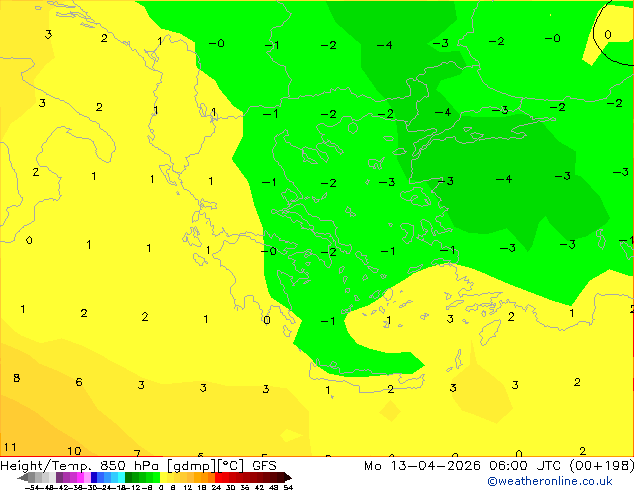Click the '11' temperature value on the map
This screenshot has height=490, width=634.
10,447
